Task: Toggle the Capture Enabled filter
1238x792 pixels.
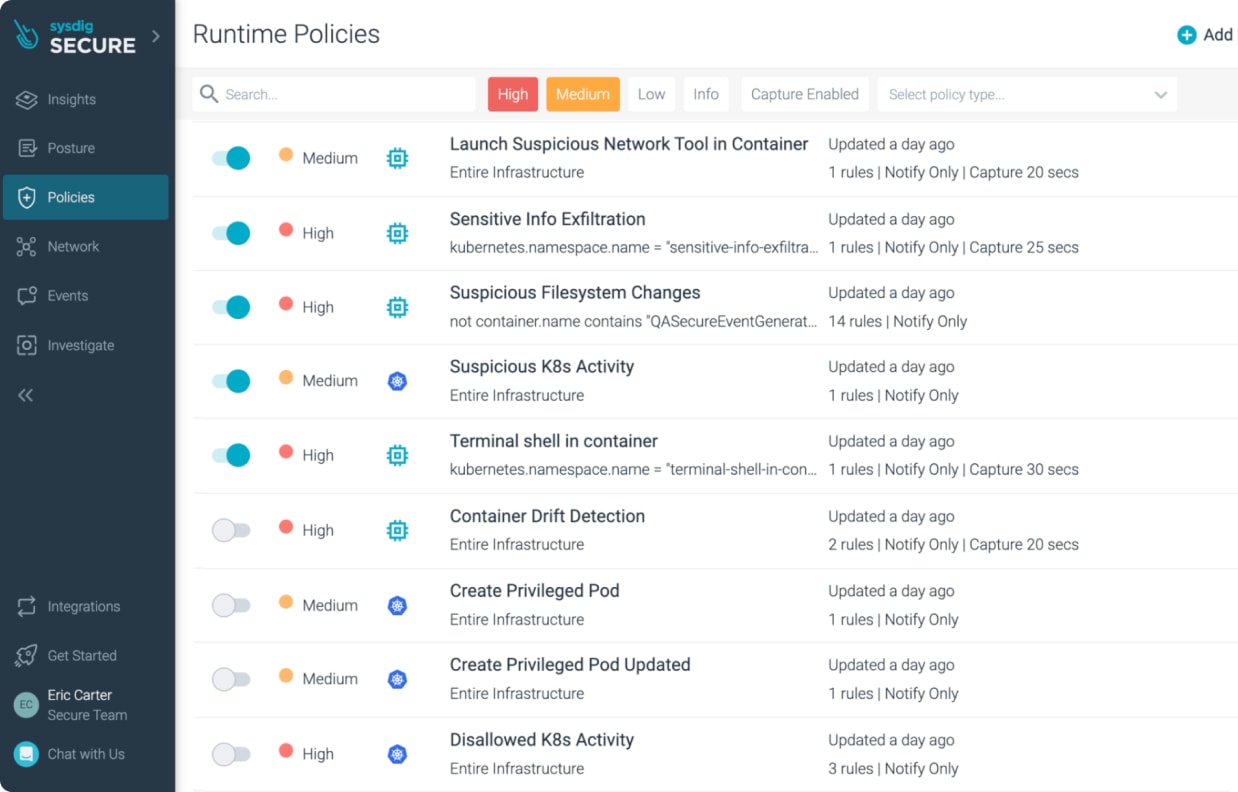Action: pos(805,94)
